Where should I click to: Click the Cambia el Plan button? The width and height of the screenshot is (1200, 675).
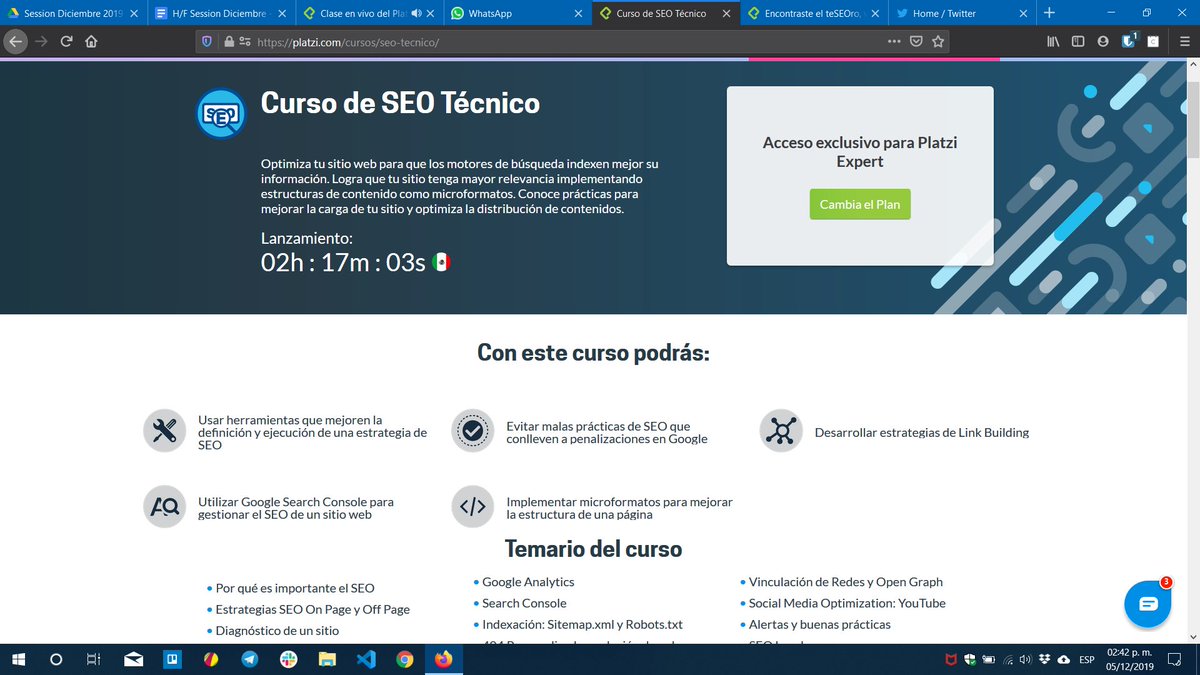pyautogui.click(x=860, y=204)
